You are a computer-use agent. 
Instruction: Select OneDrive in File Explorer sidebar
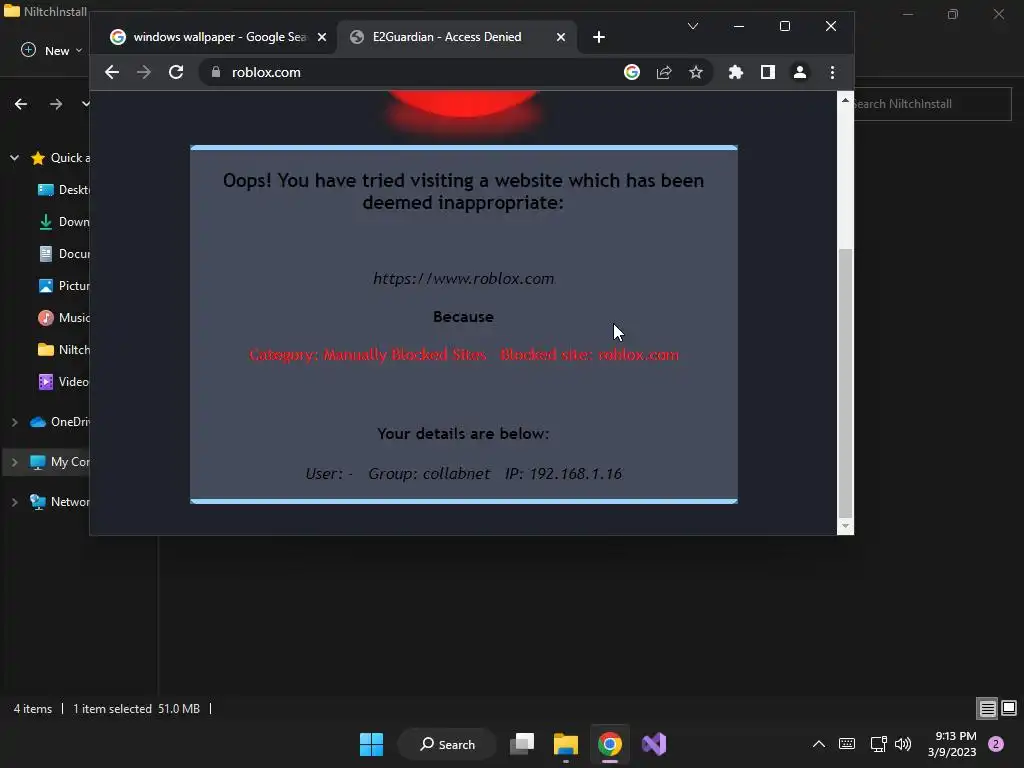click(x=60, y=423)
